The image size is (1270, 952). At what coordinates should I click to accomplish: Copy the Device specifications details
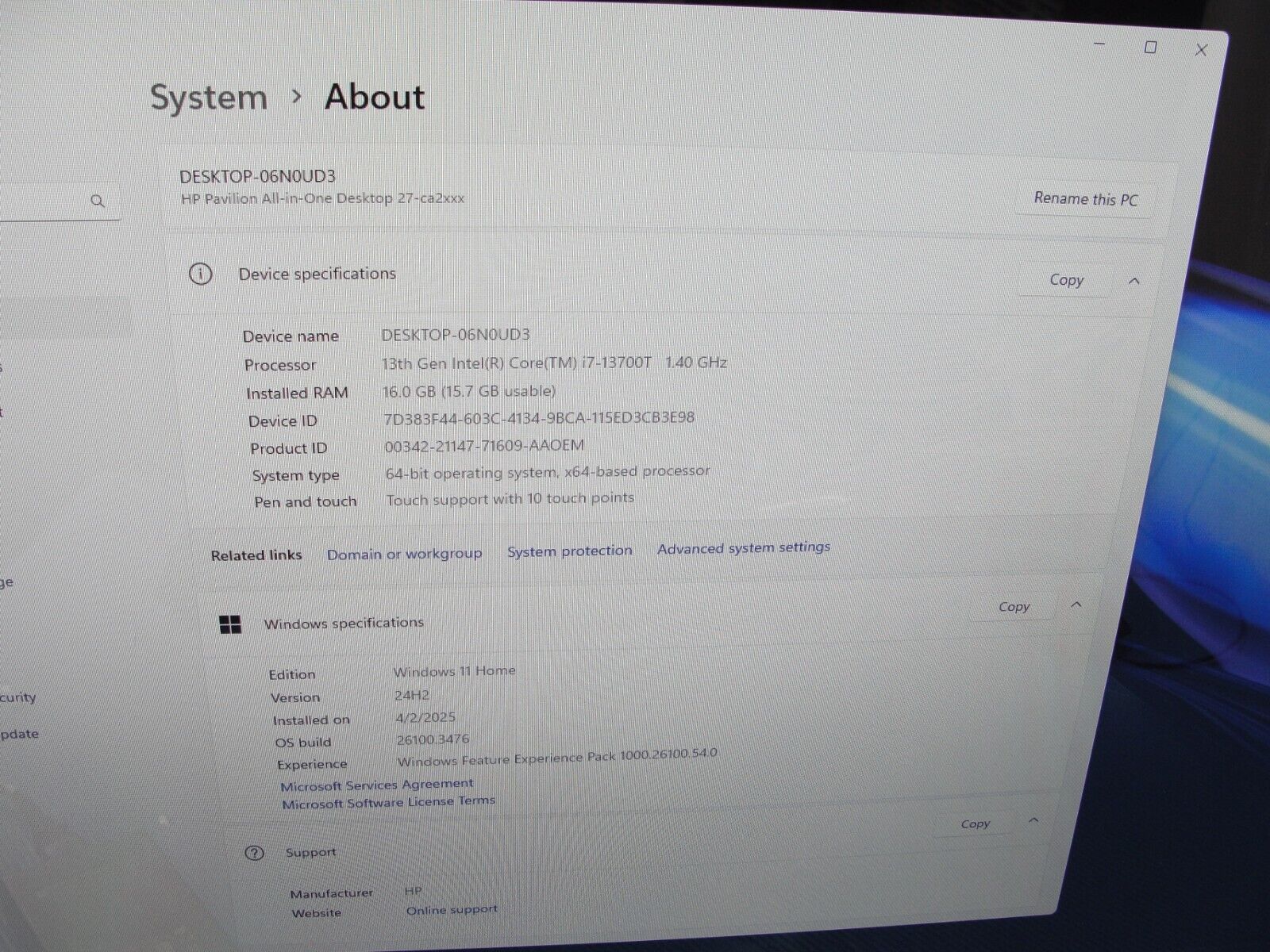point(1065,280)
